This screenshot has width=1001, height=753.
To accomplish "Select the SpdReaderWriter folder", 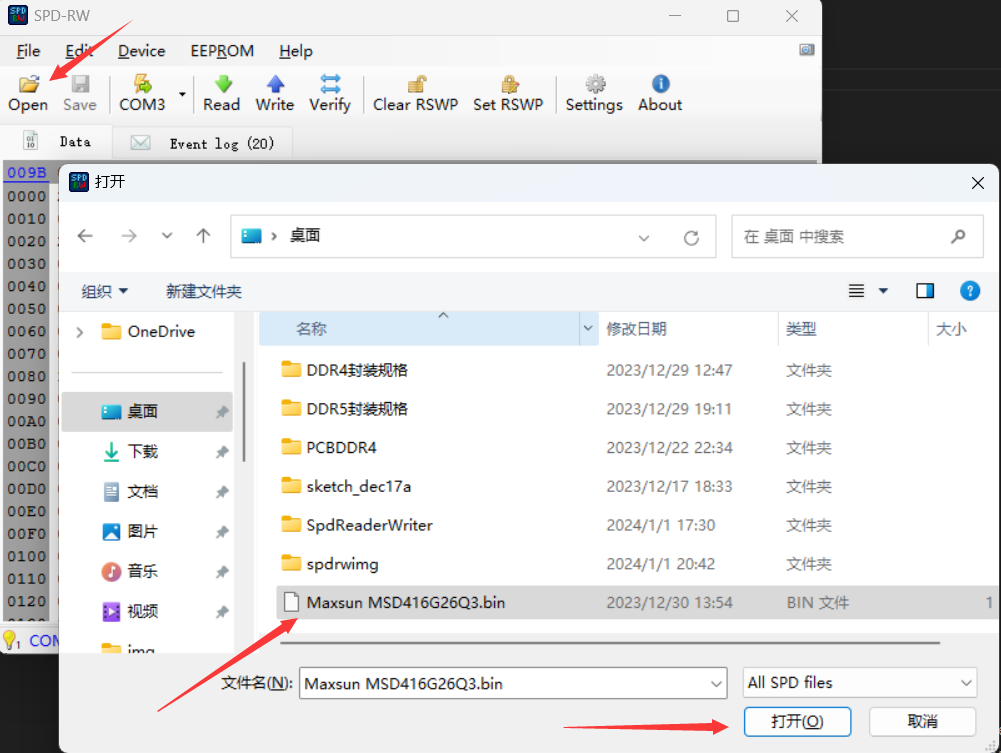I will [357, 525].
